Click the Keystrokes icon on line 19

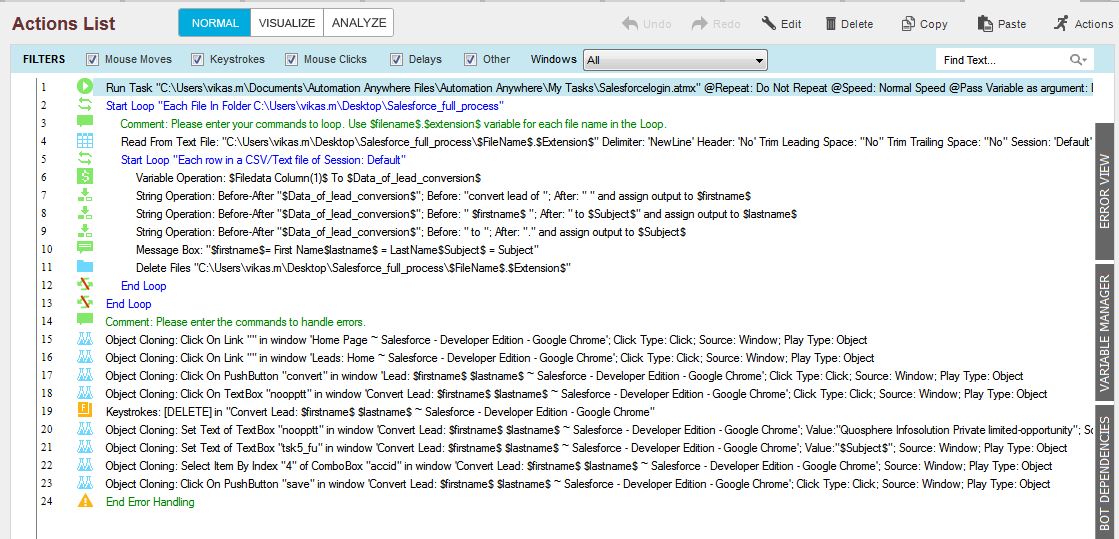coord(85,412)
